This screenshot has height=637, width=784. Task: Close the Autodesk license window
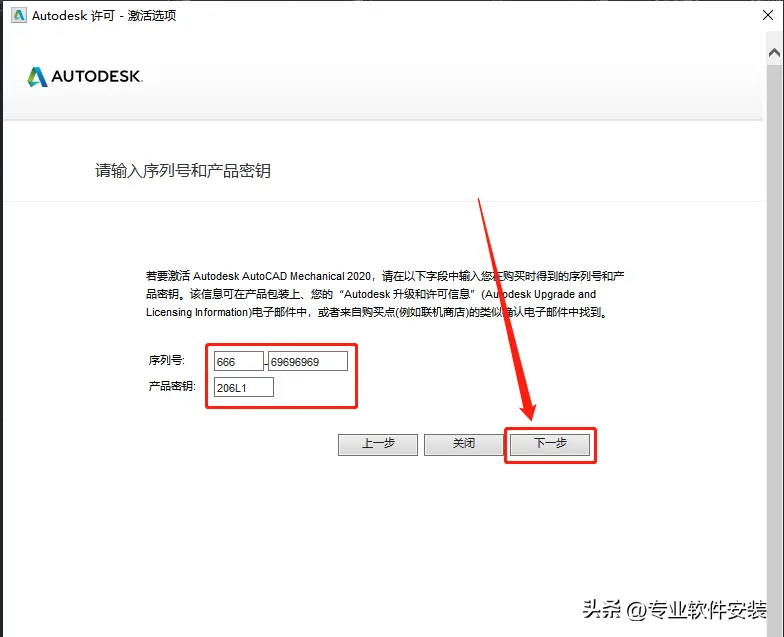[x=768, y=15]
